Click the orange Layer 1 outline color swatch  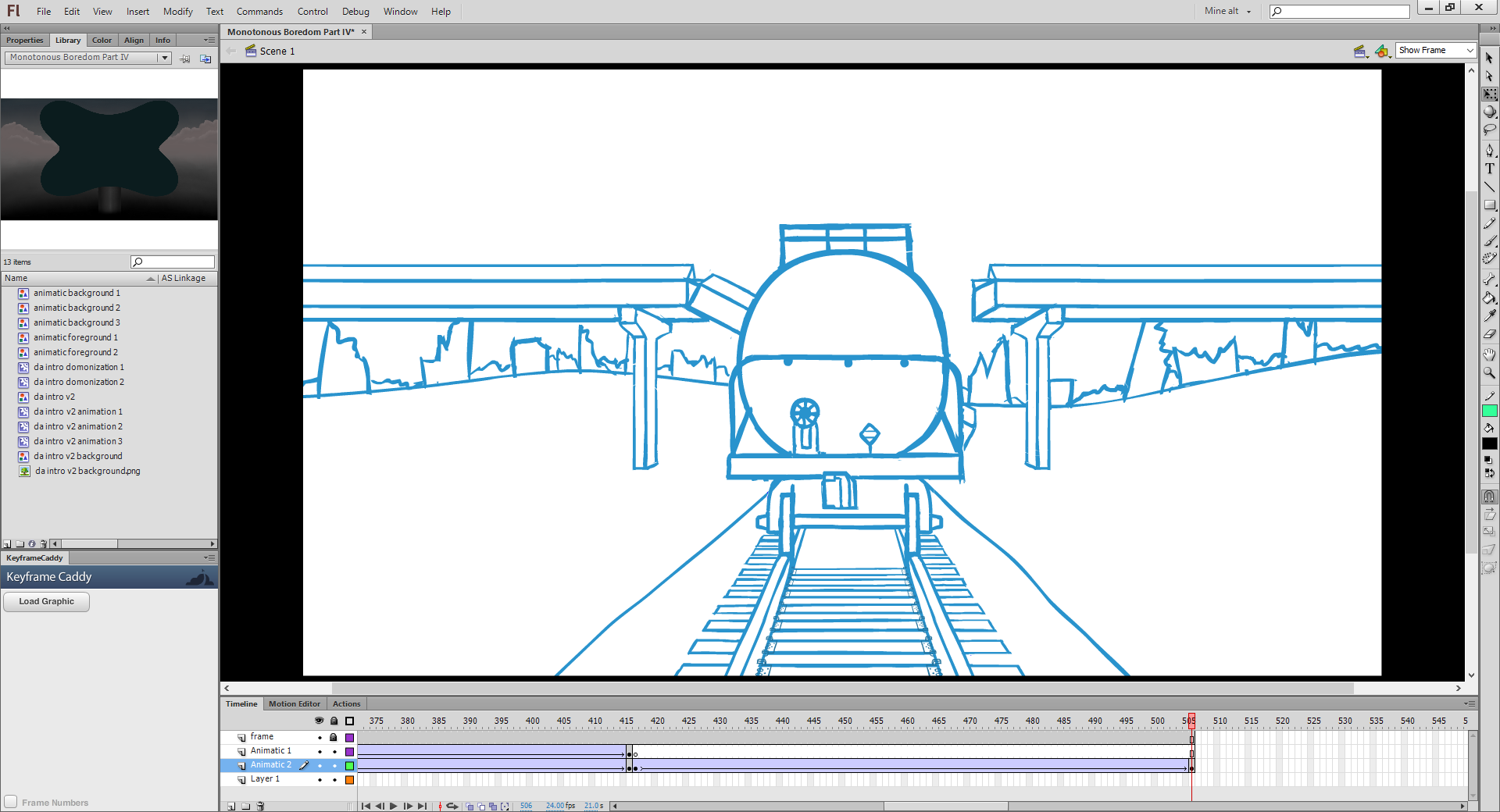349,780
